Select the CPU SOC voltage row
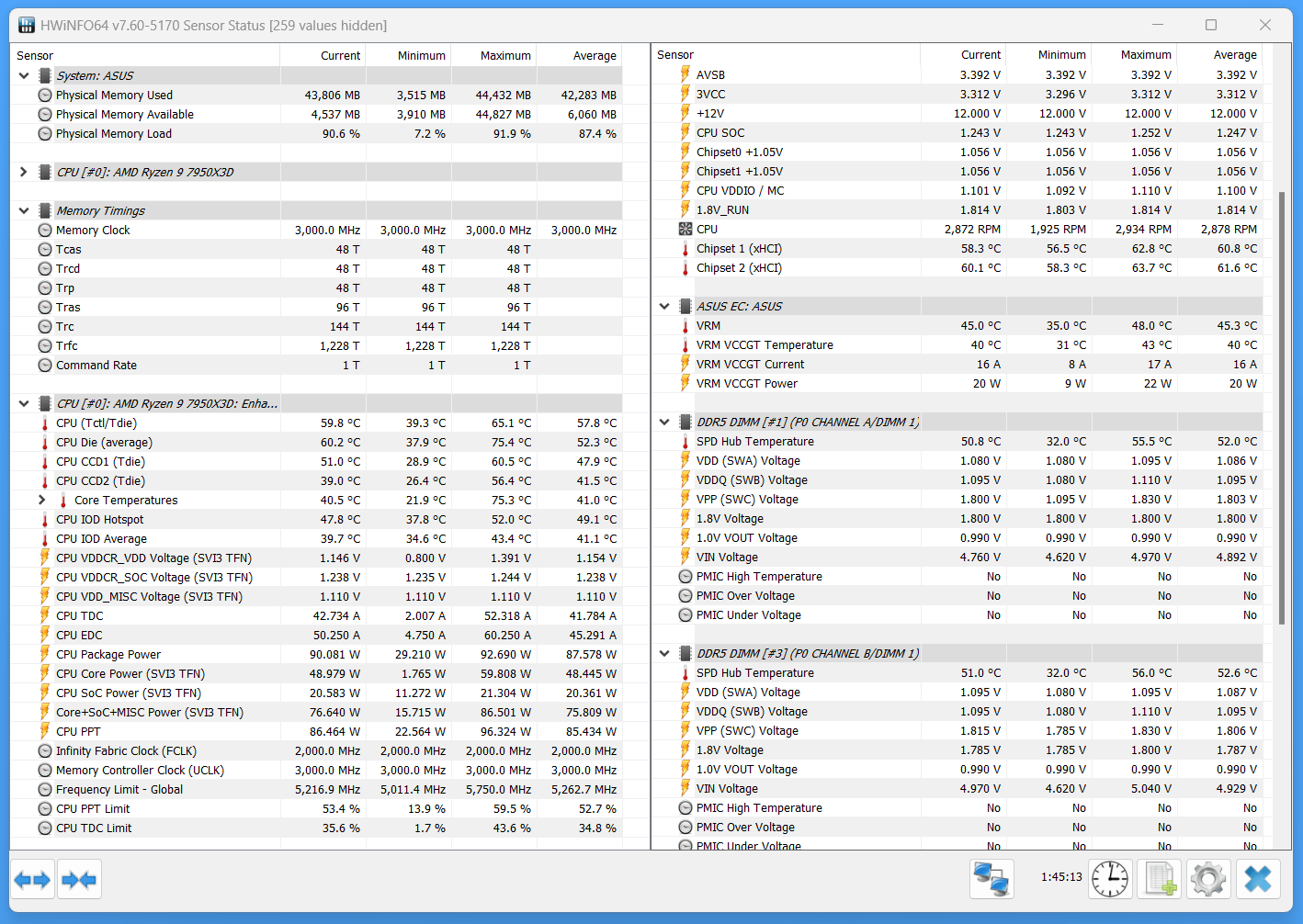The height and width of the screenshot is (924, 1303). coord(957,133)
